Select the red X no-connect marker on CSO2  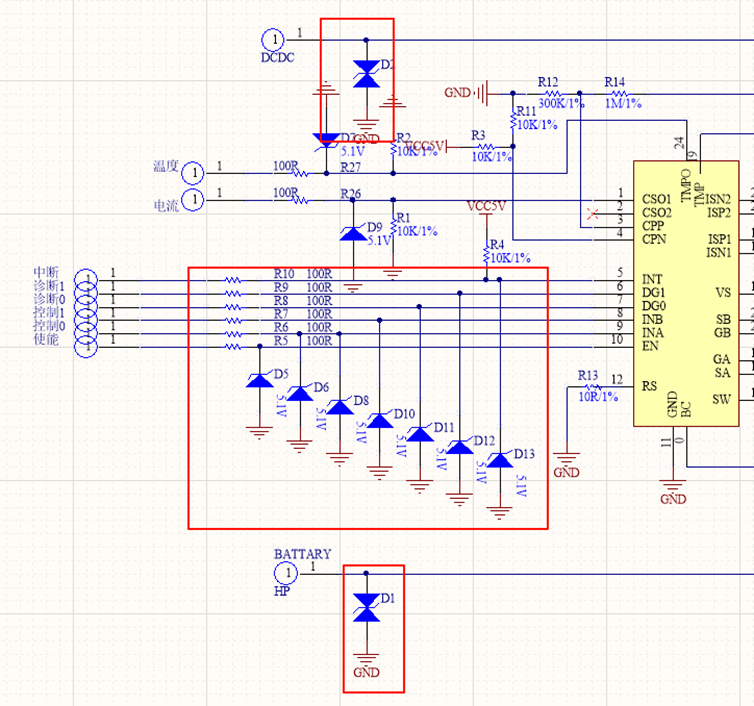(x=594, y=213)
